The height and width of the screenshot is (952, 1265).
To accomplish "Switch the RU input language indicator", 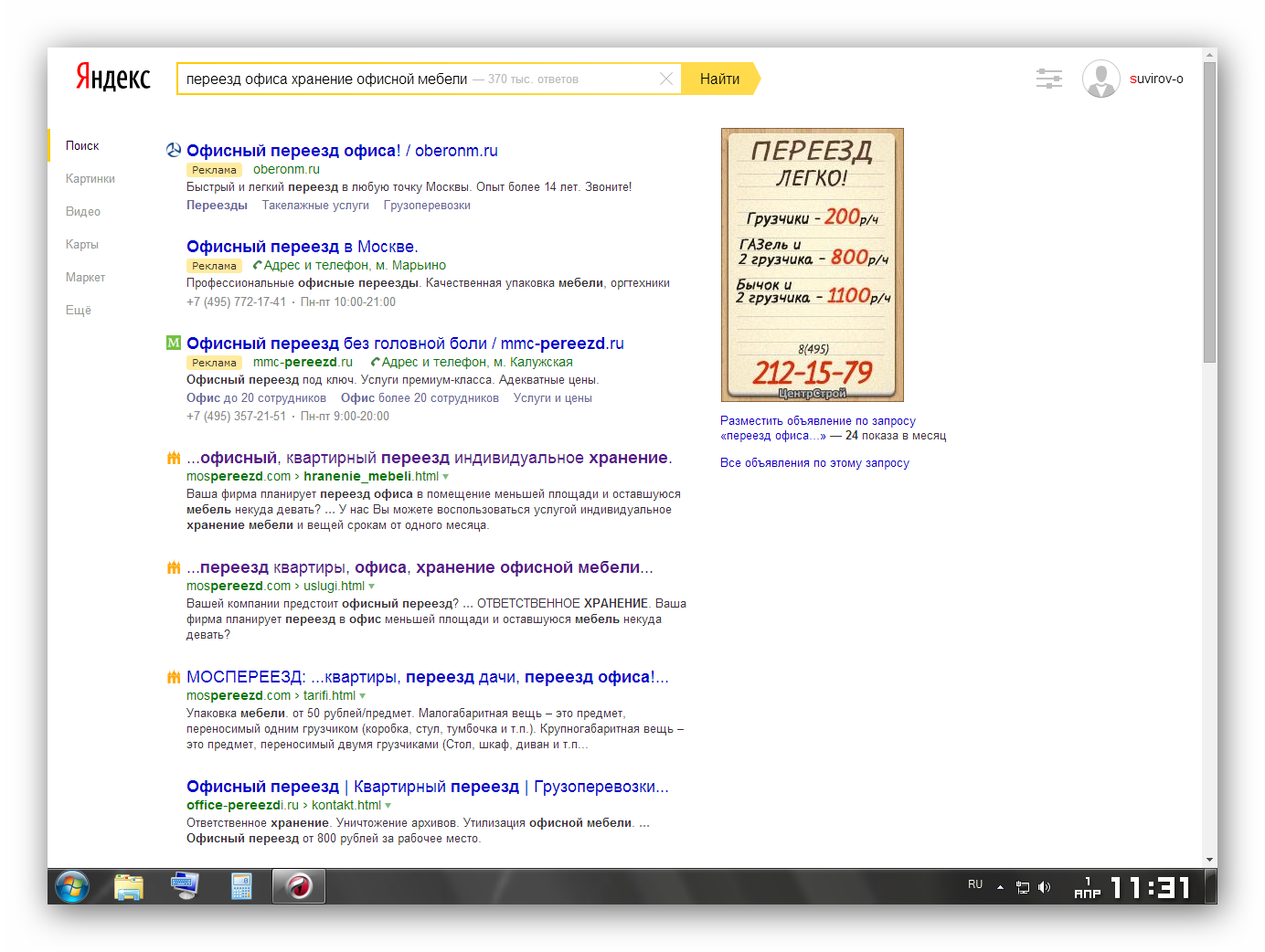I will 975,884.
